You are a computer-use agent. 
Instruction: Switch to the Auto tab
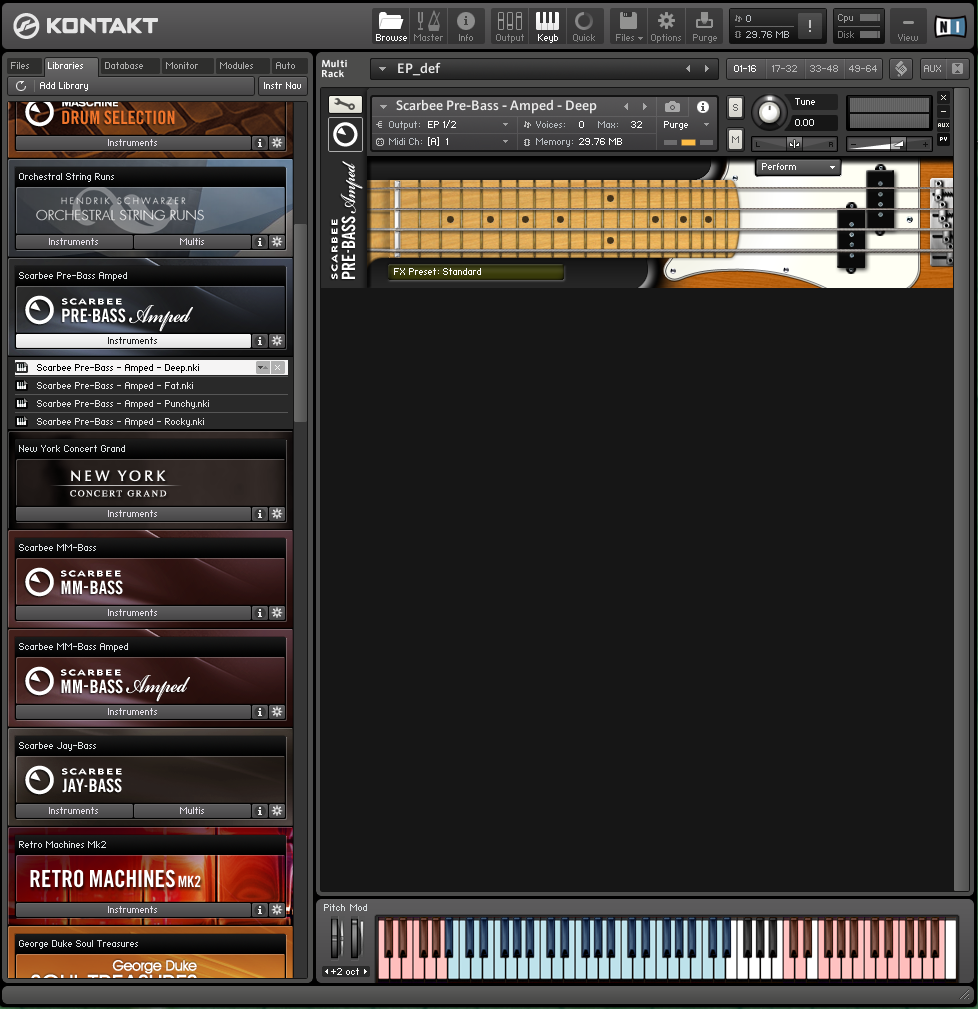[285, 66]
